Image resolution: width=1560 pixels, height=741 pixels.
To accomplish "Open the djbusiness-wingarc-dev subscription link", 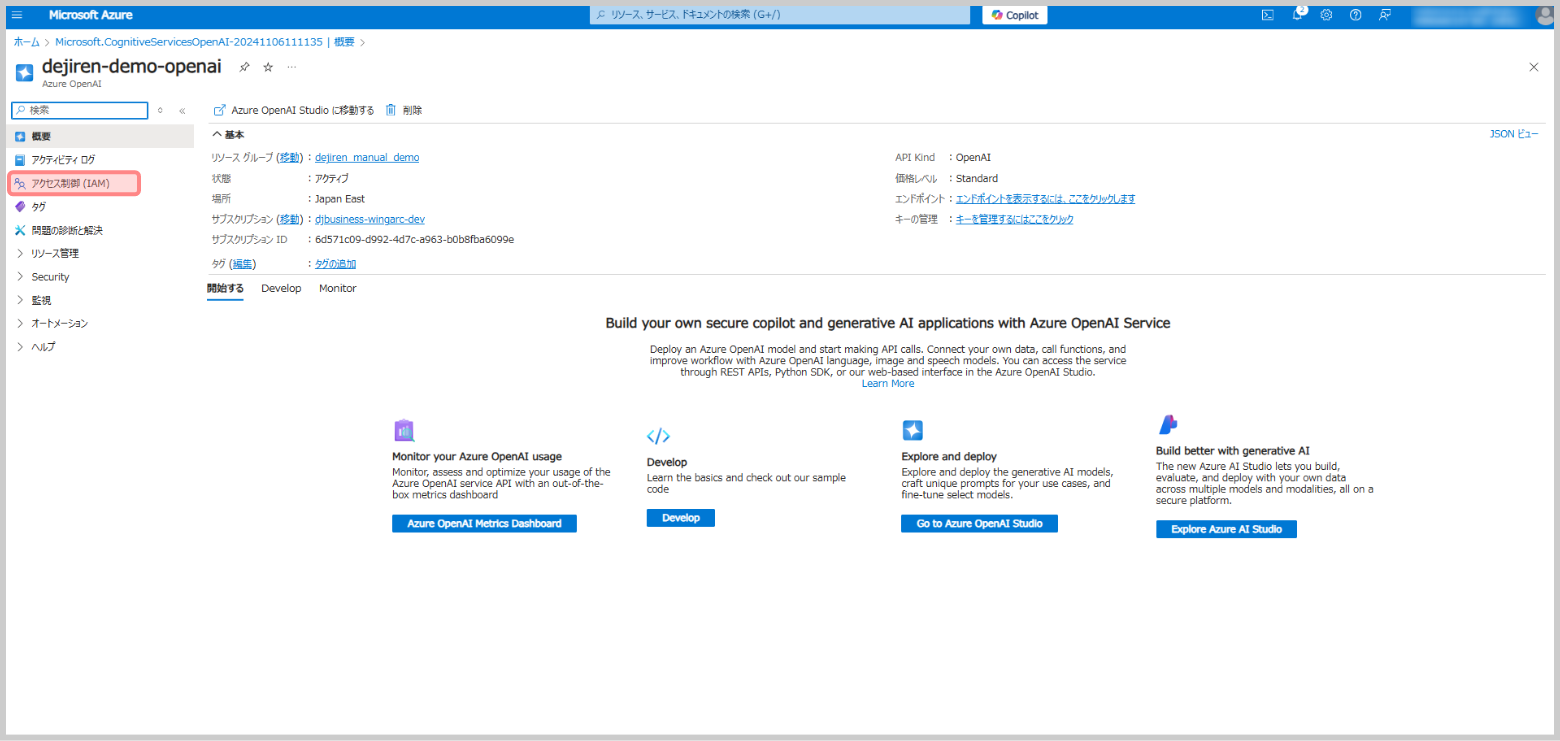I will pyautogui.click(x=370, y=219).
